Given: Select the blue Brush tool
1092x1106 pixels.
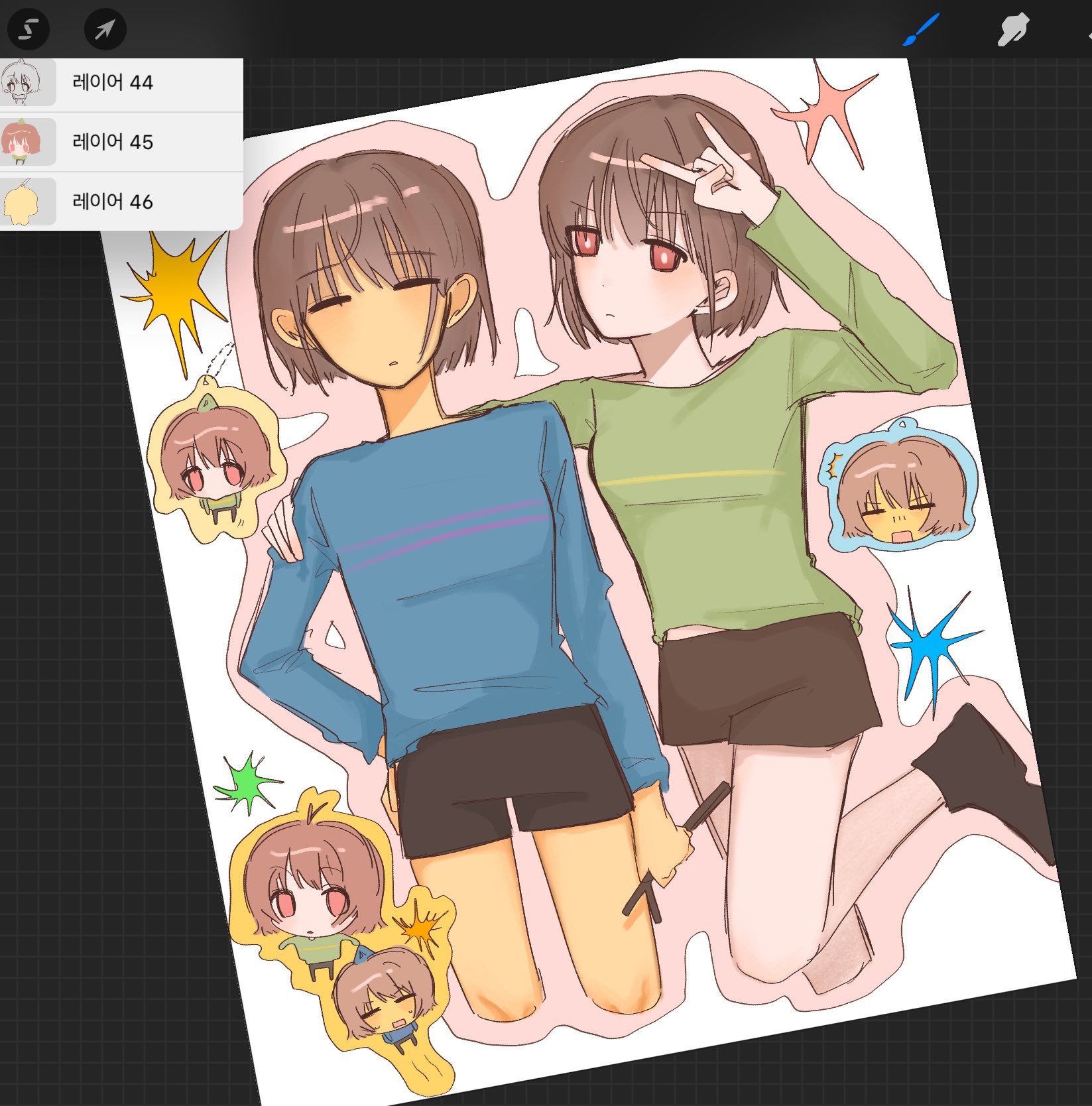Looking at the screenshot, I should coord(921,30).
